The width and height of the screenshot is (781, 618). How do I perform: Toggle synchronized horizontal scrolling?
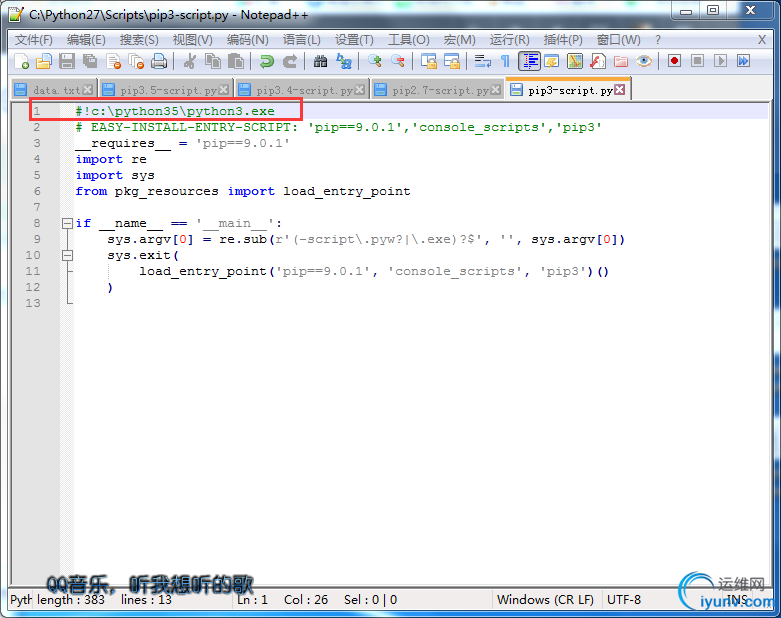(452, 61)
